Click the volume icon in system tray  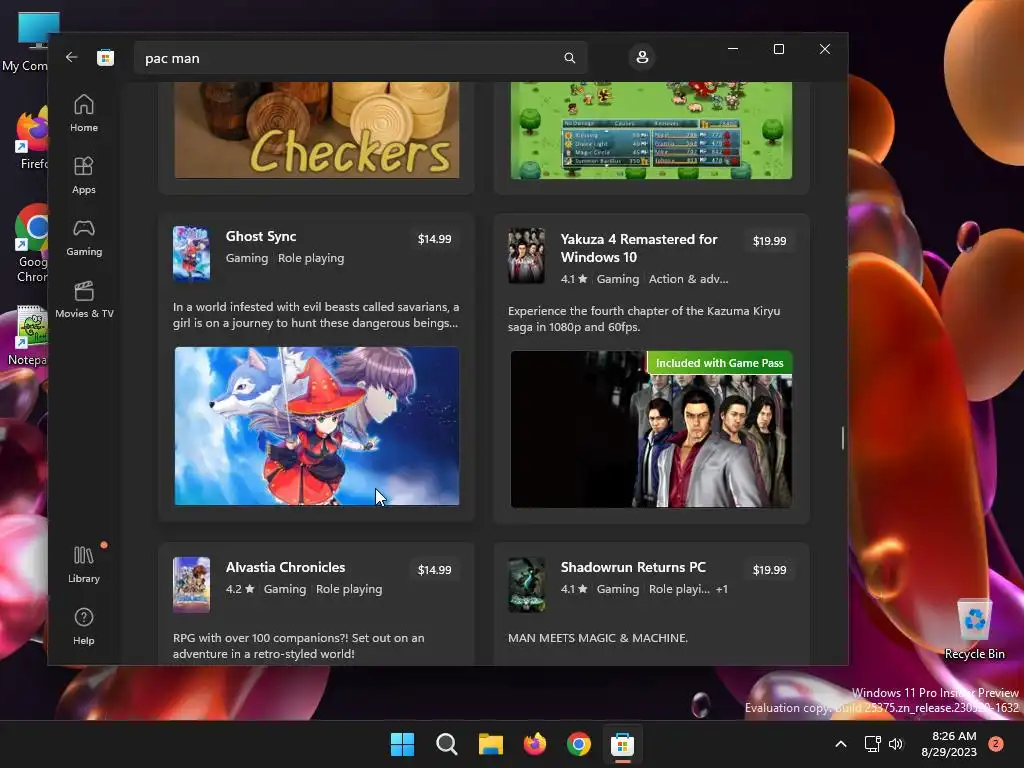point(896,744)
